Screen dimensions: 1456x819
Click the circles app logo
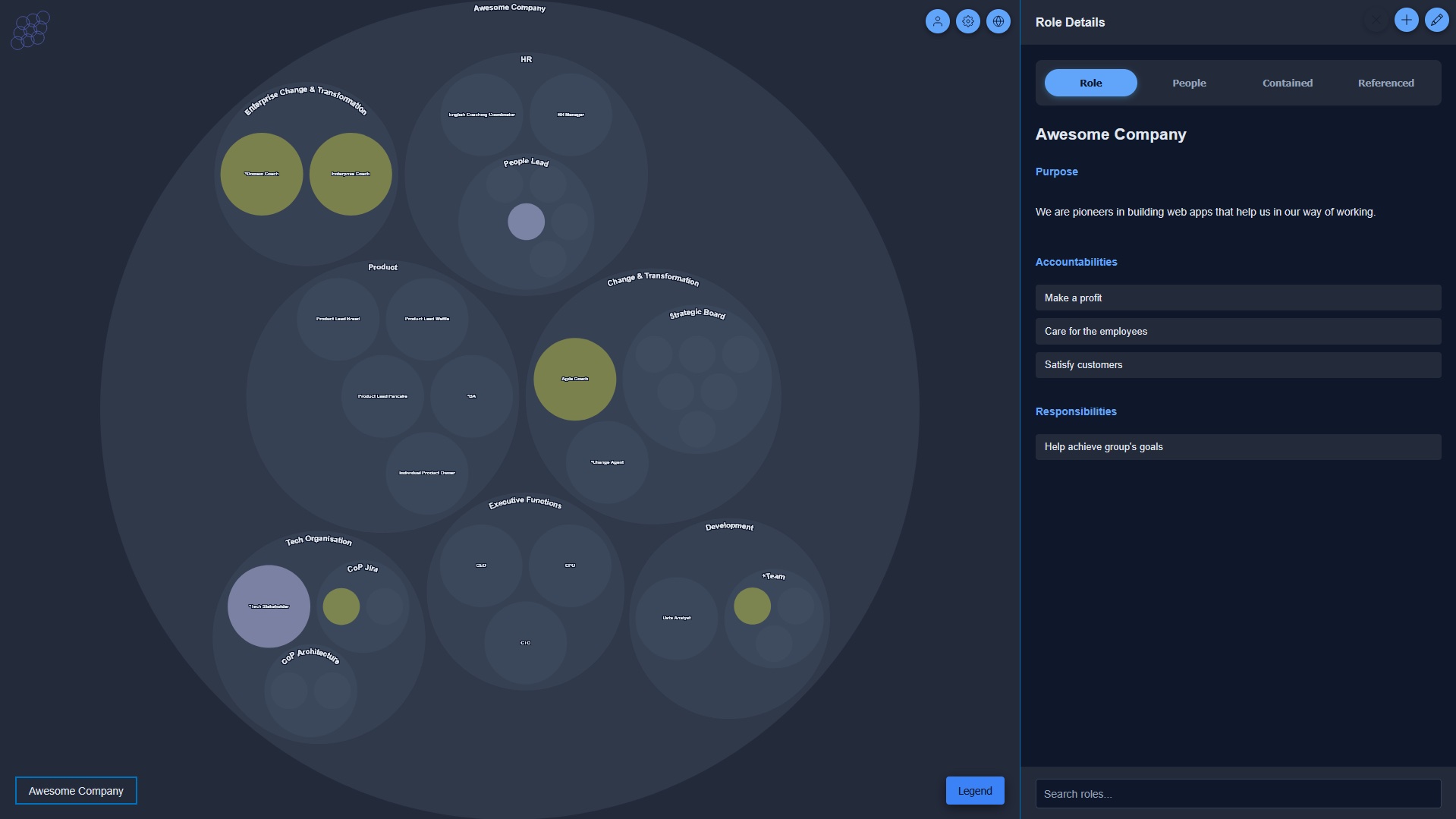(x=30, y=30)
